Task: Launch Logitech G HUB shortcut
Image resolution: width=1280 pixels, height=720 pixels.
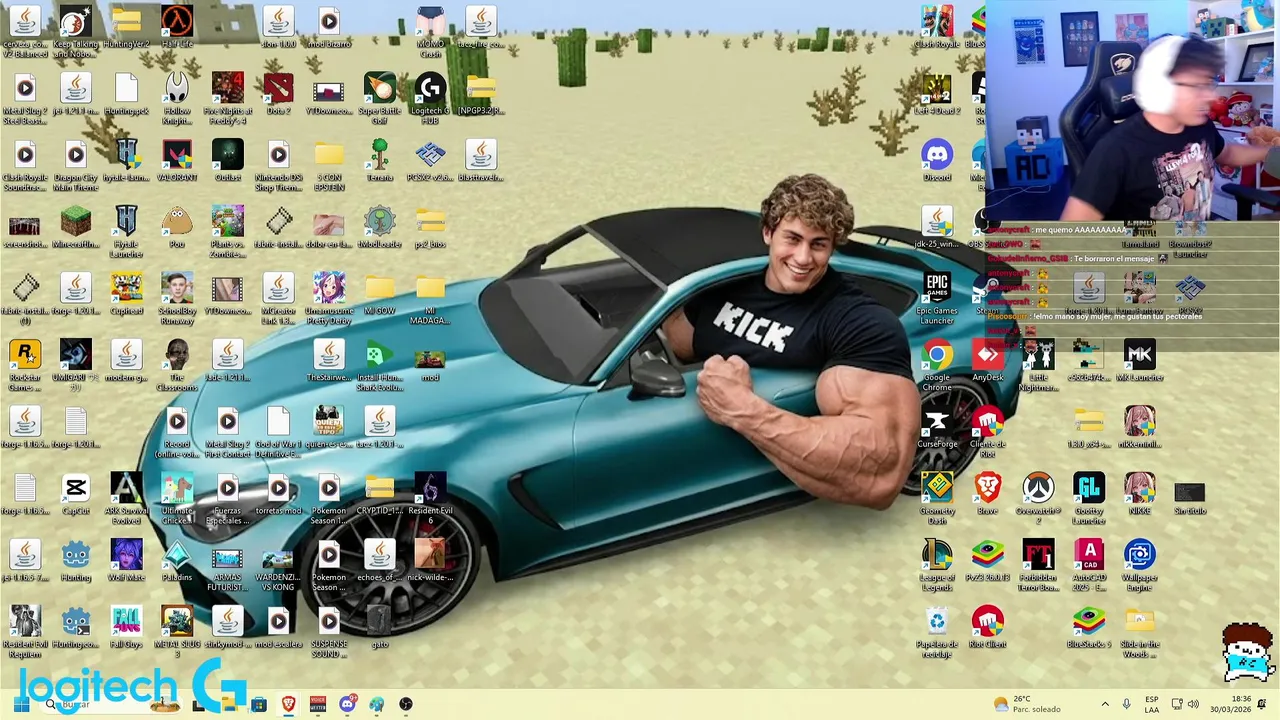Action: click(430, 88)
